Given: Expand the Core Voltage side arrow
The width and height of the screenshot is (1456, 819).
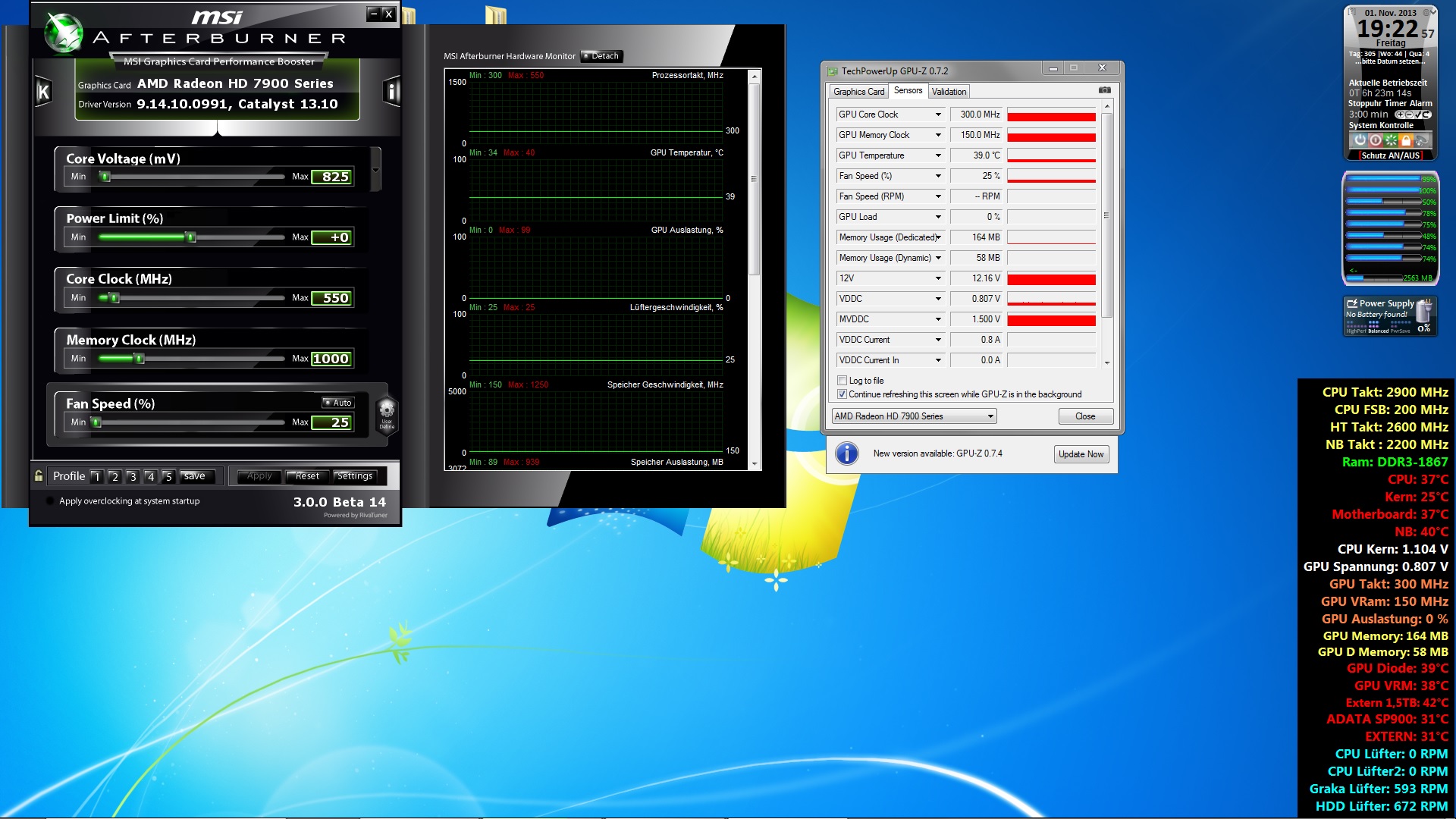Looking at the screenshot, I should click(x=376, y=168).
